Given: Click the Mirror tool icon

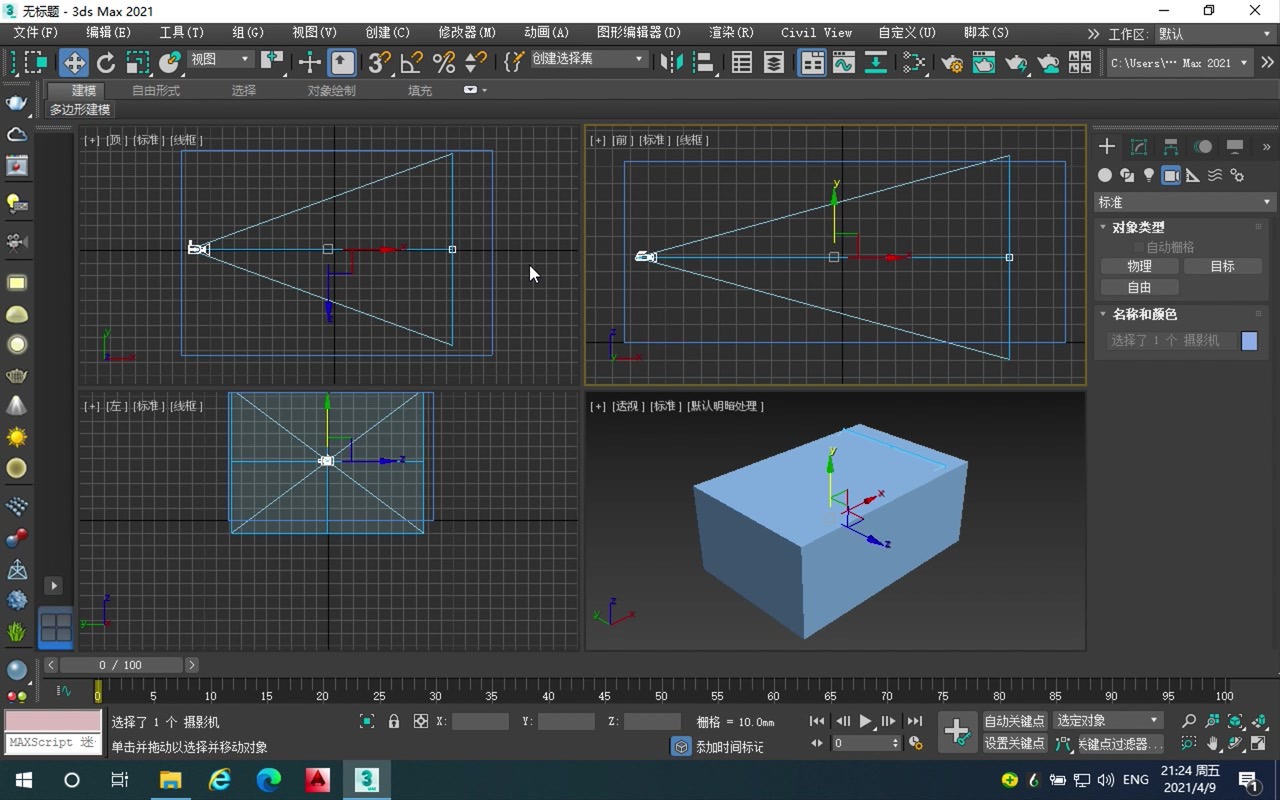Looking at the screenshot, I should [x=671, y=62].
